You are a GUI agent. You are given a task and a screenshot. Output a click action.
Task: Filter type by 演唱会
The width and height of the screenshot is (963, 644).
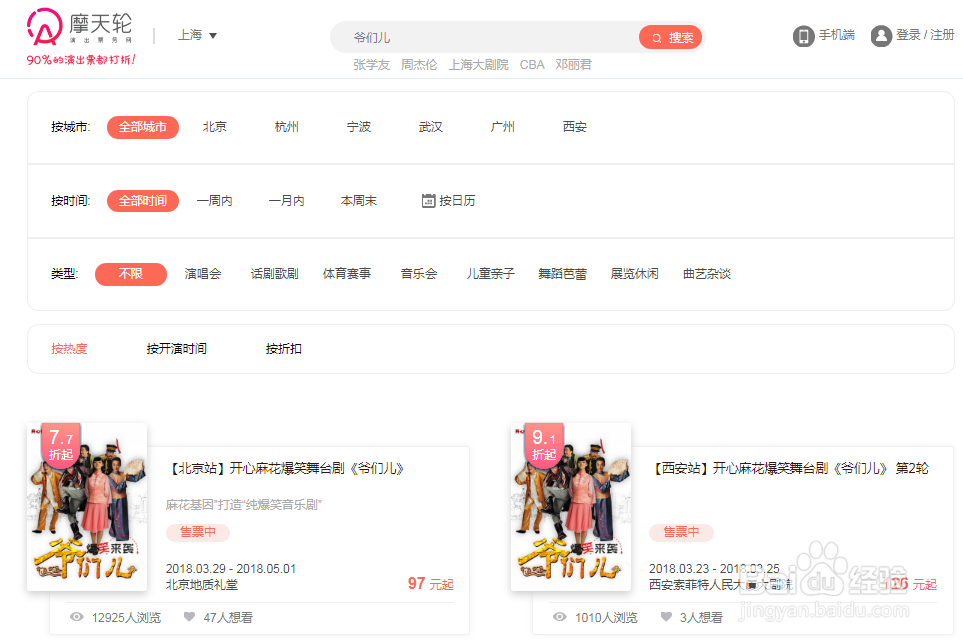[x=203, y=274]
